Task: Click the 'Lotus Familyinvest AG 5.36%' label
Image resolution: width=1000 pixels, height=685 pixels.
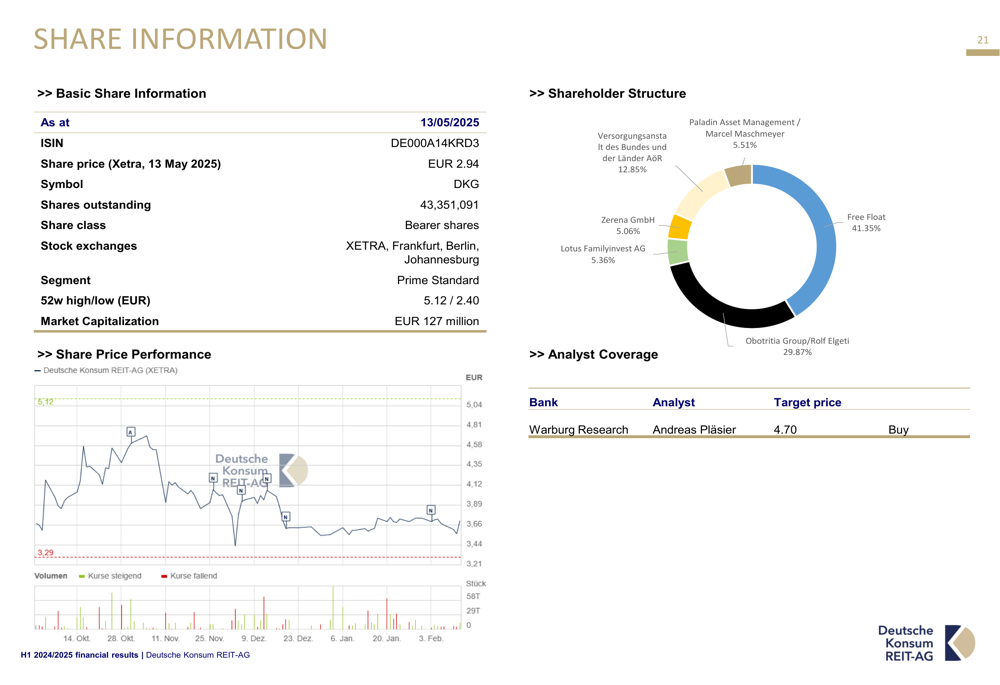Action: 603,254
